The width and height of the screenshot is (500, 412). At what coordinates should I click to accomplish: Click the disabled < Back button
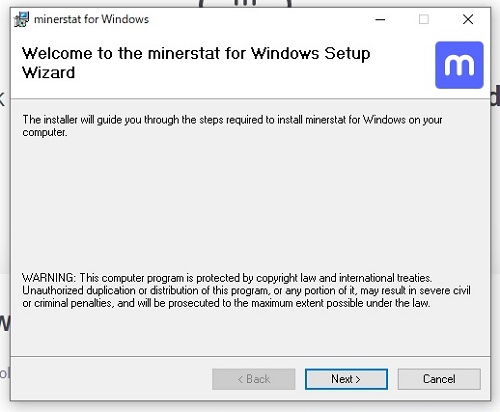[254, 379]
